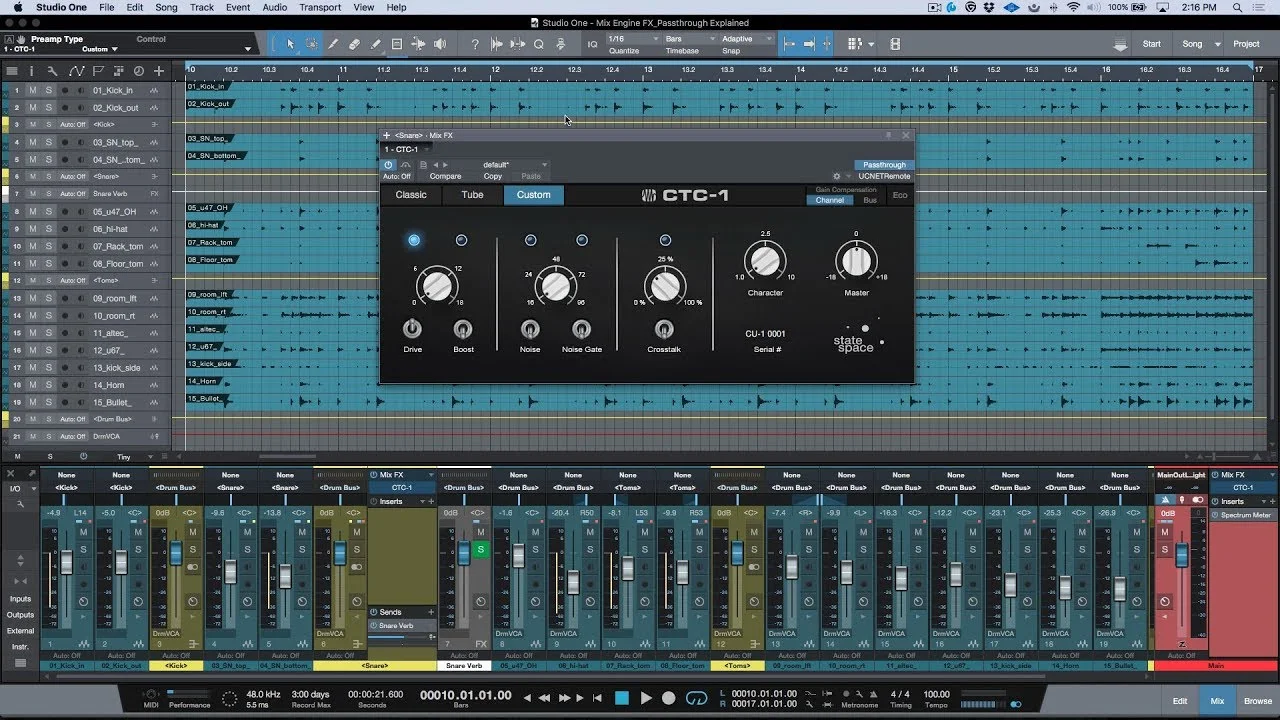Open the track list wrench settings icon

tap(52, 71)
